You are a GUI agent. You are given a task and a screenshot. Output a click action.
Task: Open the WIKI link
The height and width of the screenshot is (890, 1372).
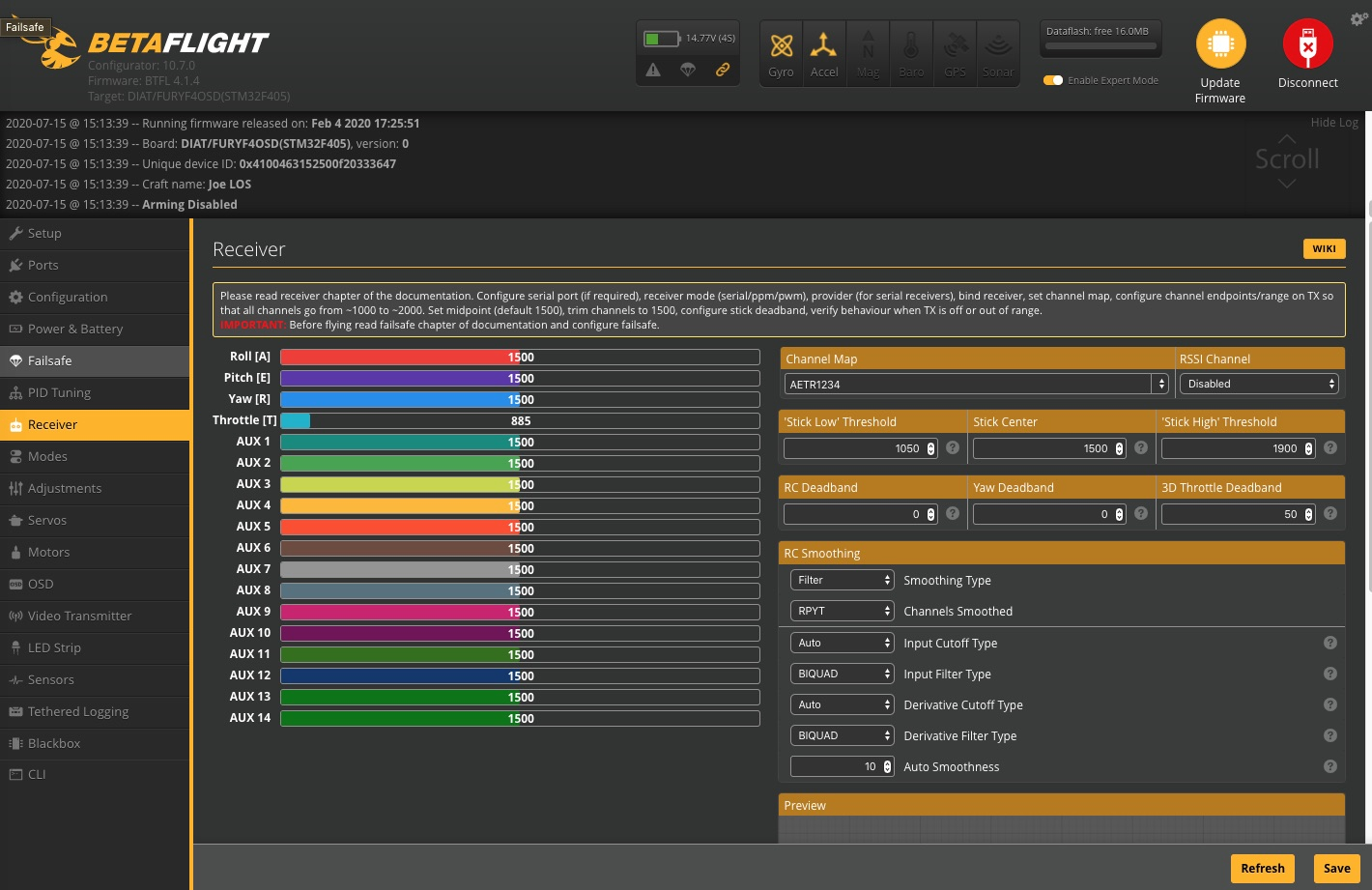1324,248
